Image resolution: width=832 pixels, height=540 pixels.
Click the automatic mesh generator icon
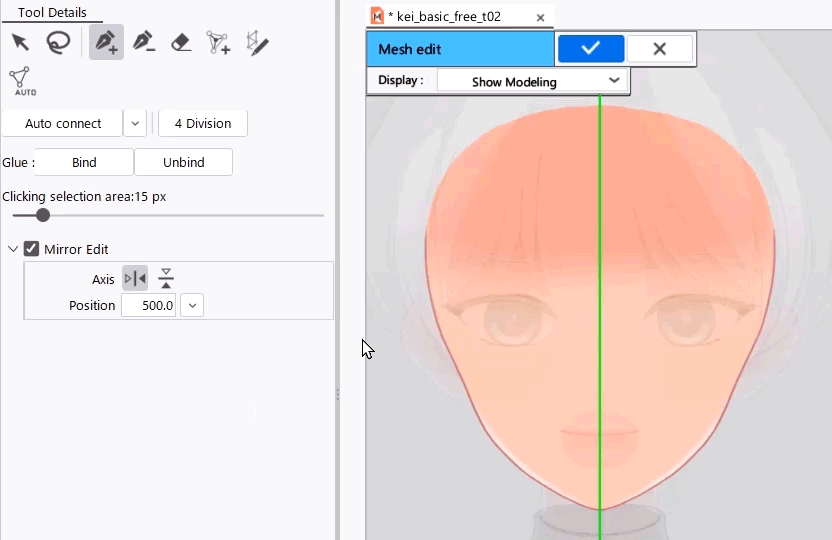21,80
